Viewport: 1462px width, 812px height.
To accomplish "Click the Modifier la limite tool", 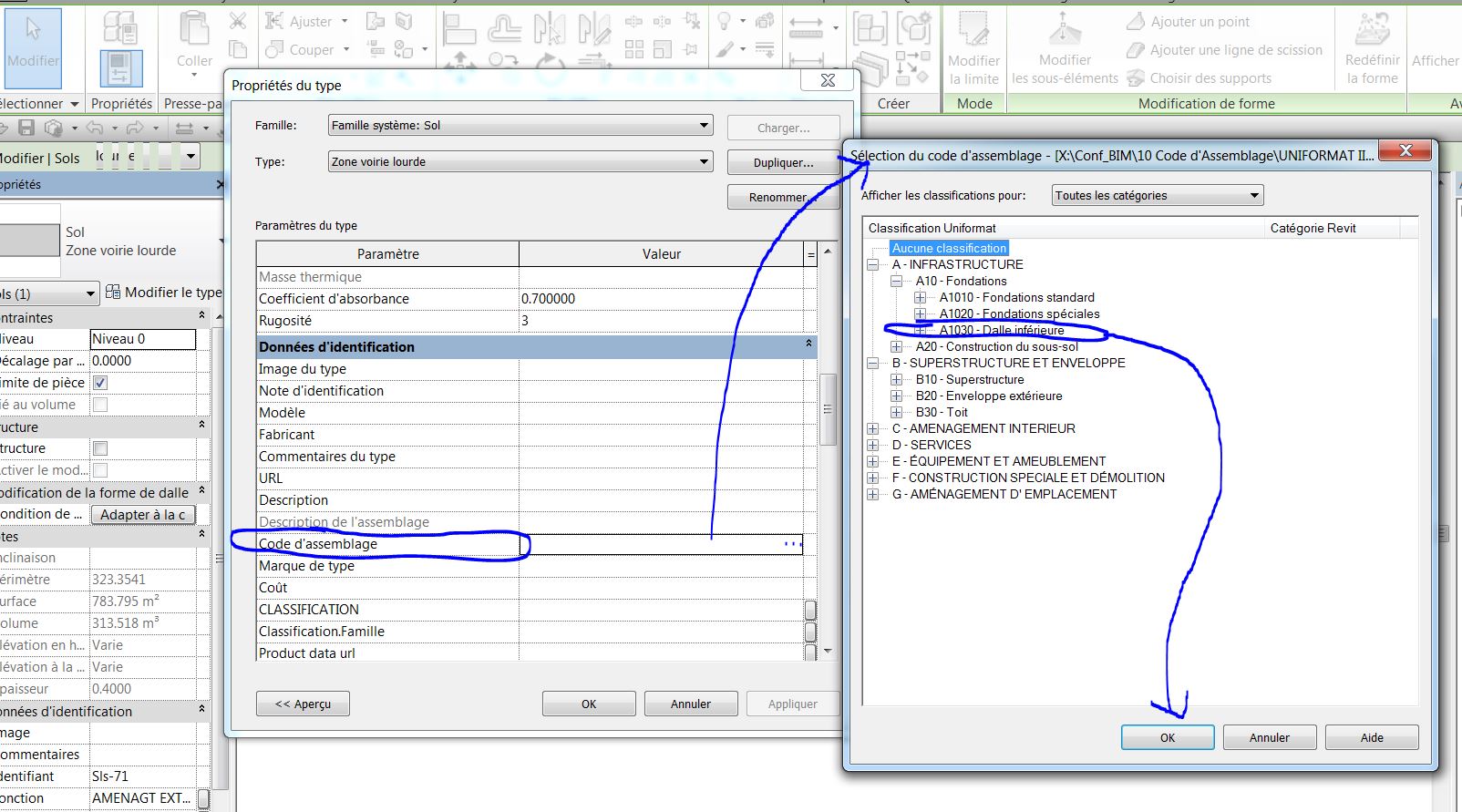I will click(973, 48).
